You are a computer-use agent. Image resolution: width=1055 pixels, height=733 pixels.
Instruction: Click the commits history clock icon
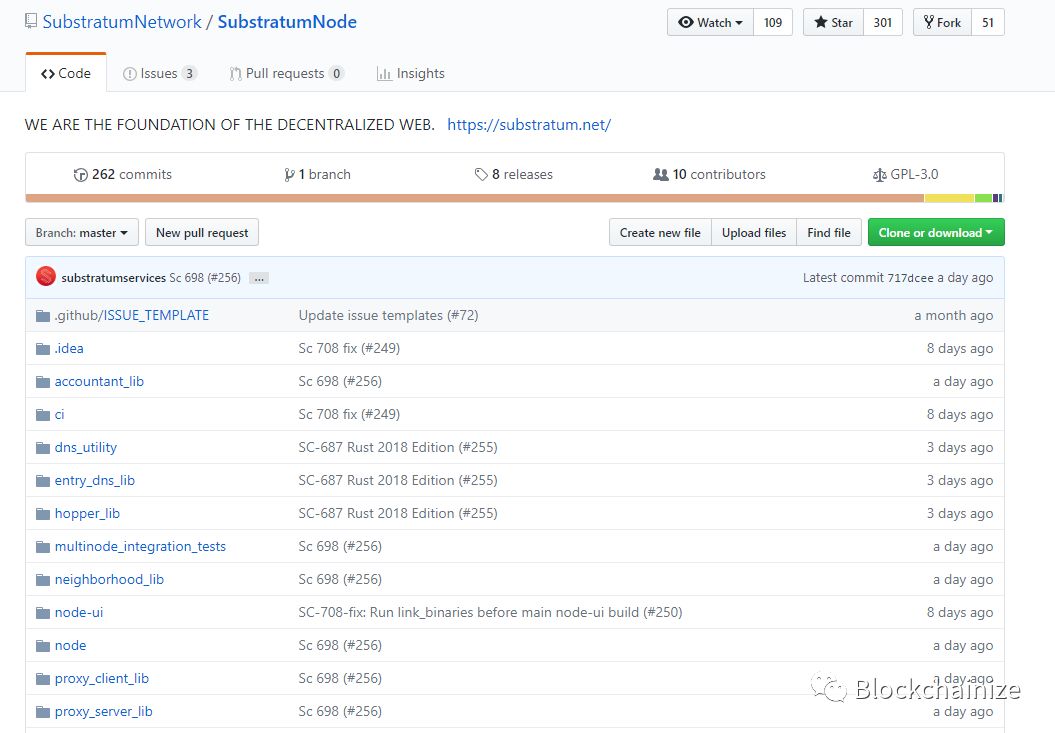(81, 174)
